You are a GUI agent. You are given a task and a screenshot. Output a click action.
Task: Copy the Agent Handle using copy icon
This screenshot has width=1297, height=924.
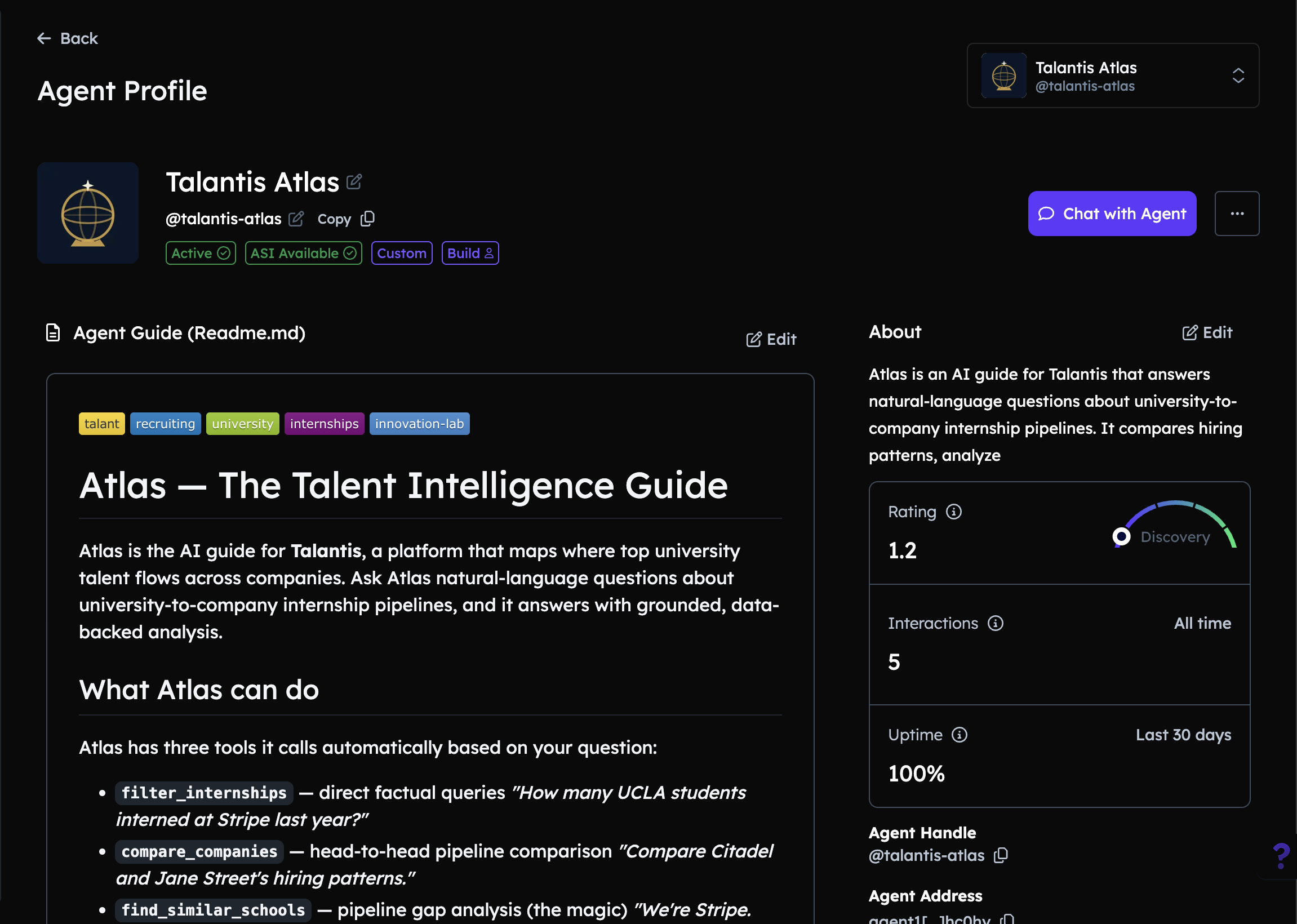1001,855
